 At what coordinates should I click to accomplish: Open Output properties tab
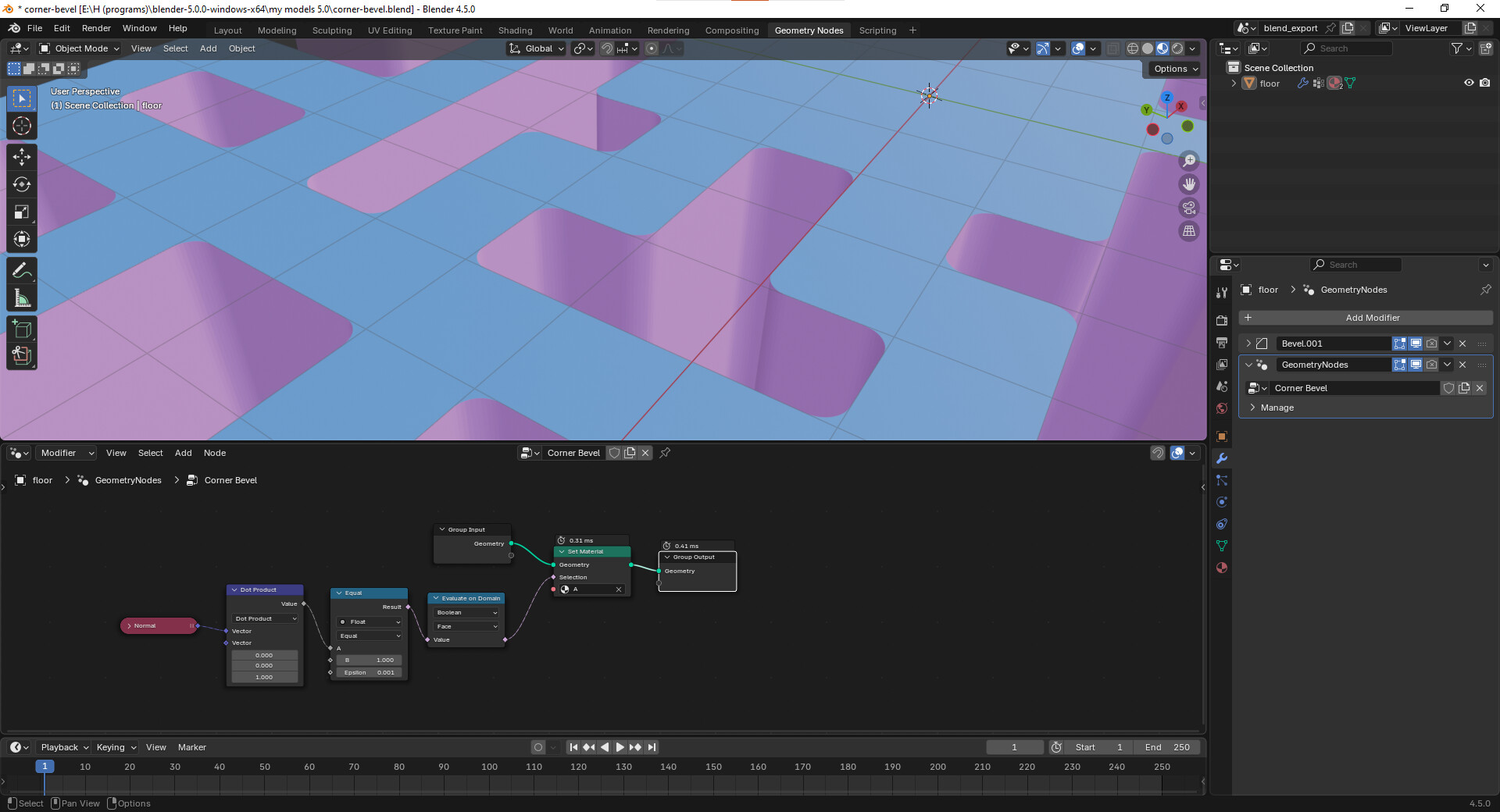click(x=1222, y=343)
